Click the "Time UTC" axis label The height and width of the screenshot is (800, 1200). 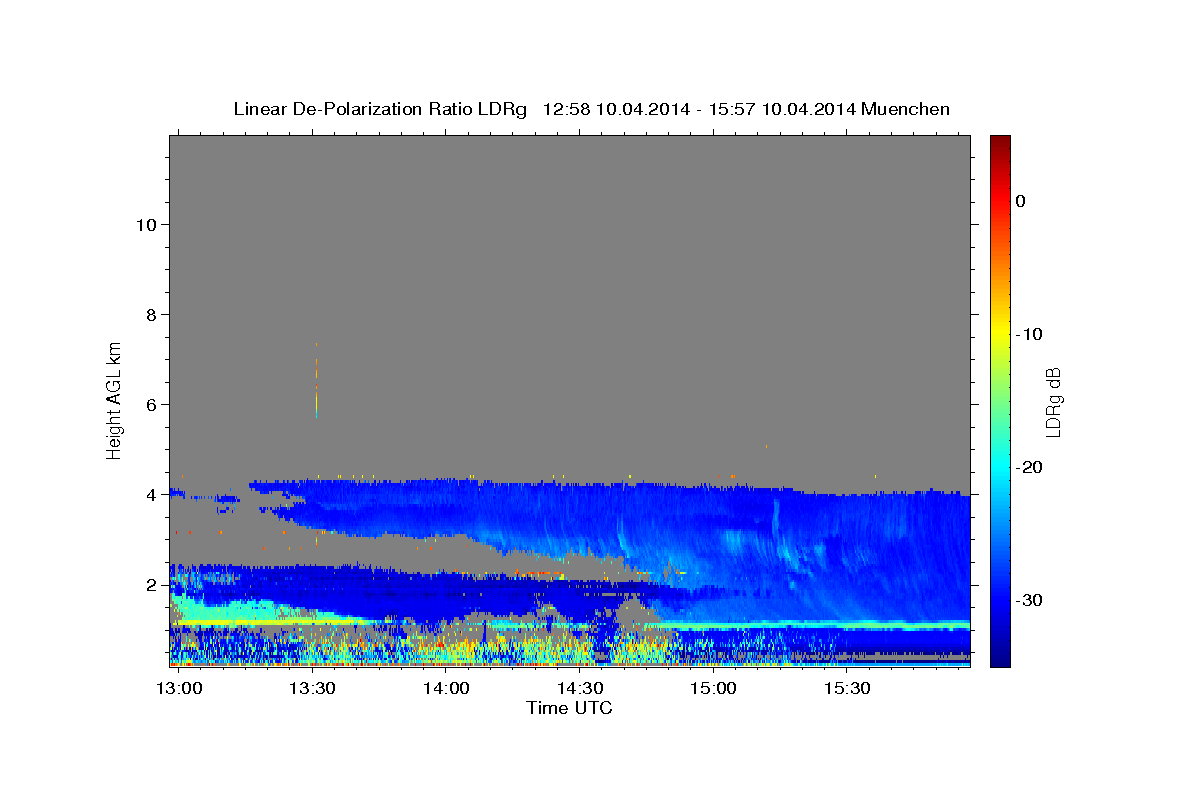pyautogui.click(x=569, y=708)
